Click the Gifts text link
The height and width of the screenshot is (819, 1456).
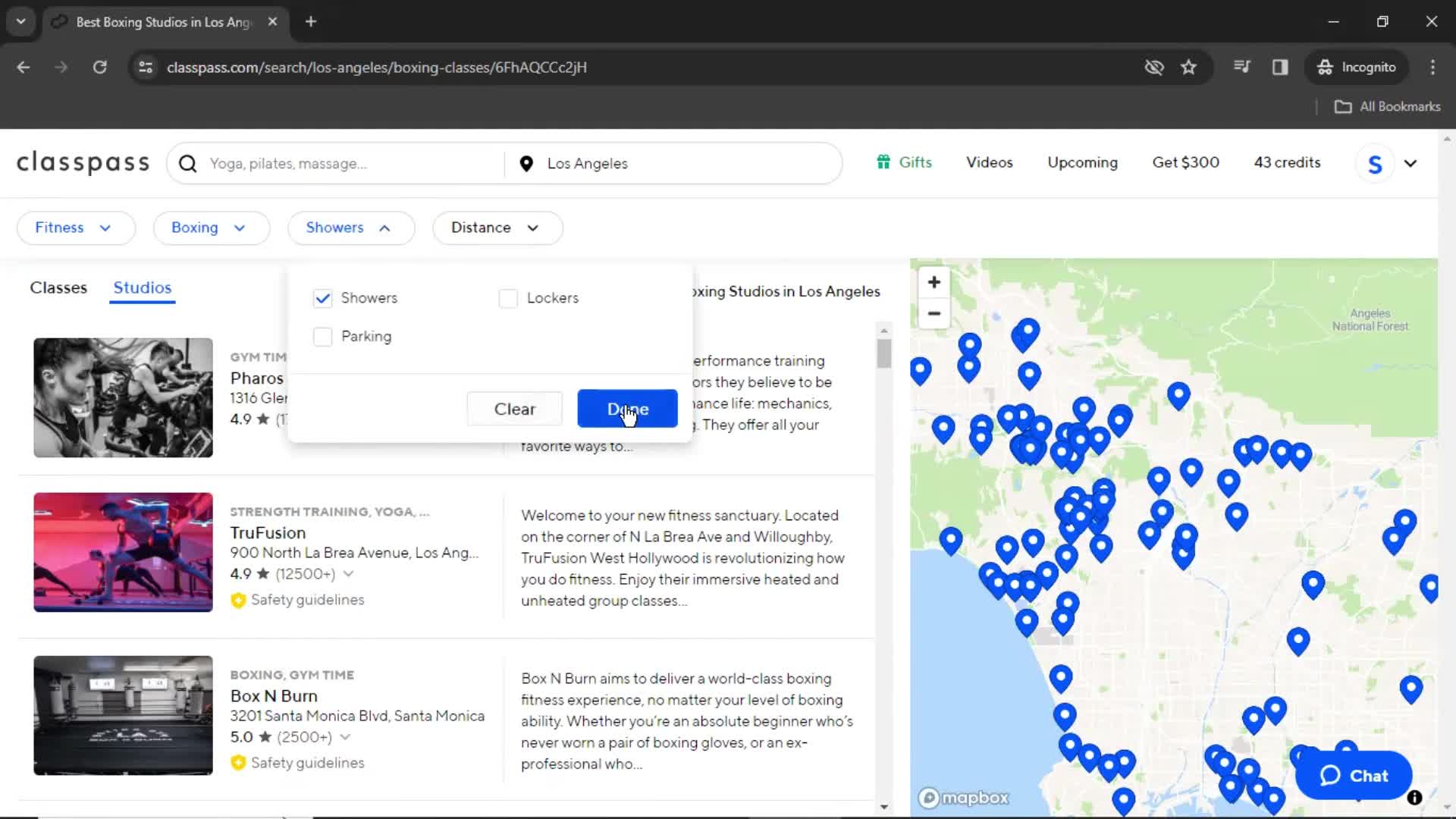pos(915,162)
